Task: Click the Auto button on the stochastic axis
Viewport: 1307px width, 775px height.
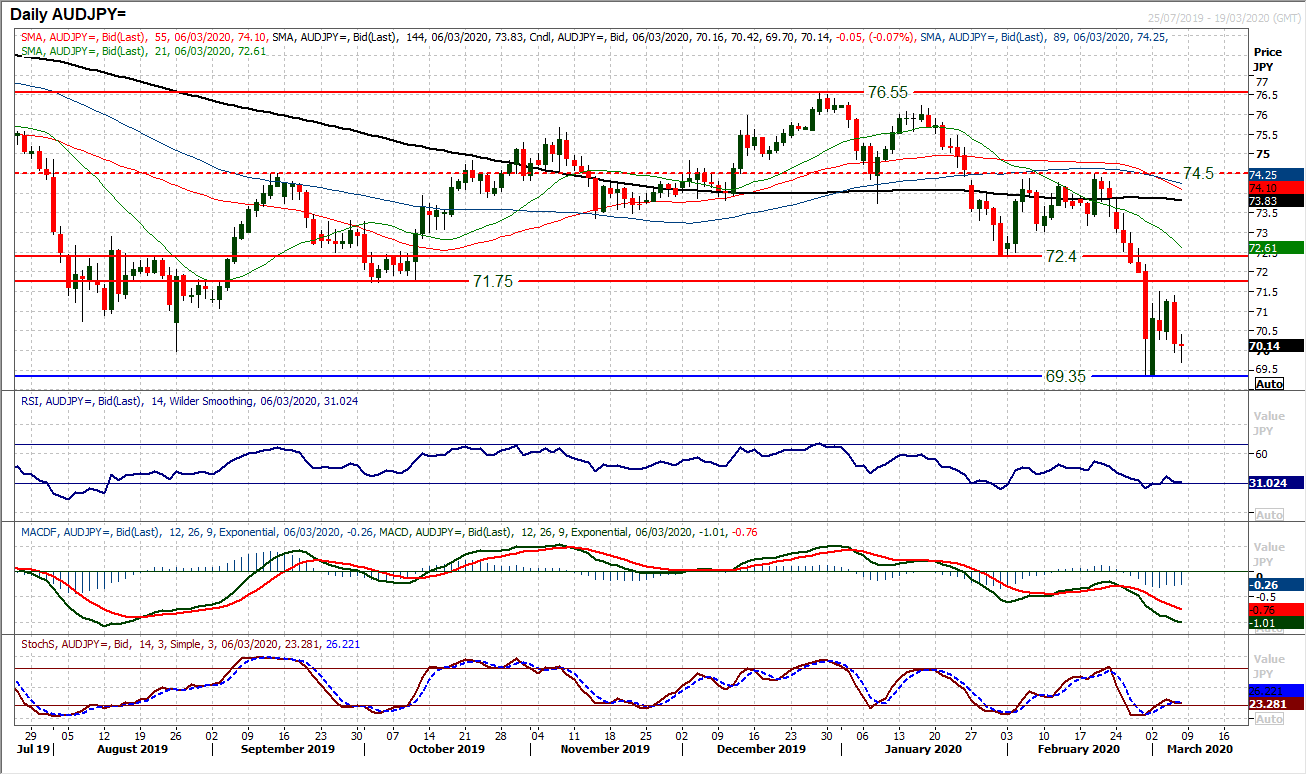Action: point(1268,716)
